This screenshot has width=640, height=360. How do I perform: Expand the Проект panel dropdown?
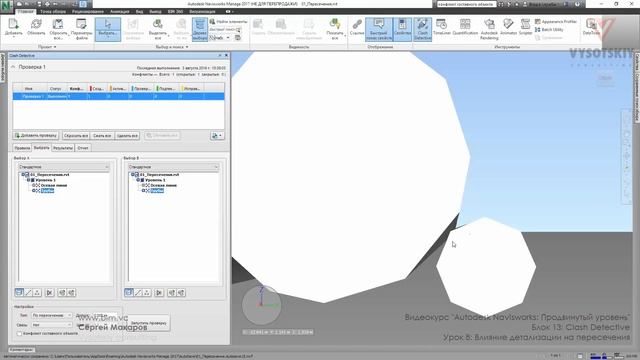pyautogui.click(x=47, y=47)
